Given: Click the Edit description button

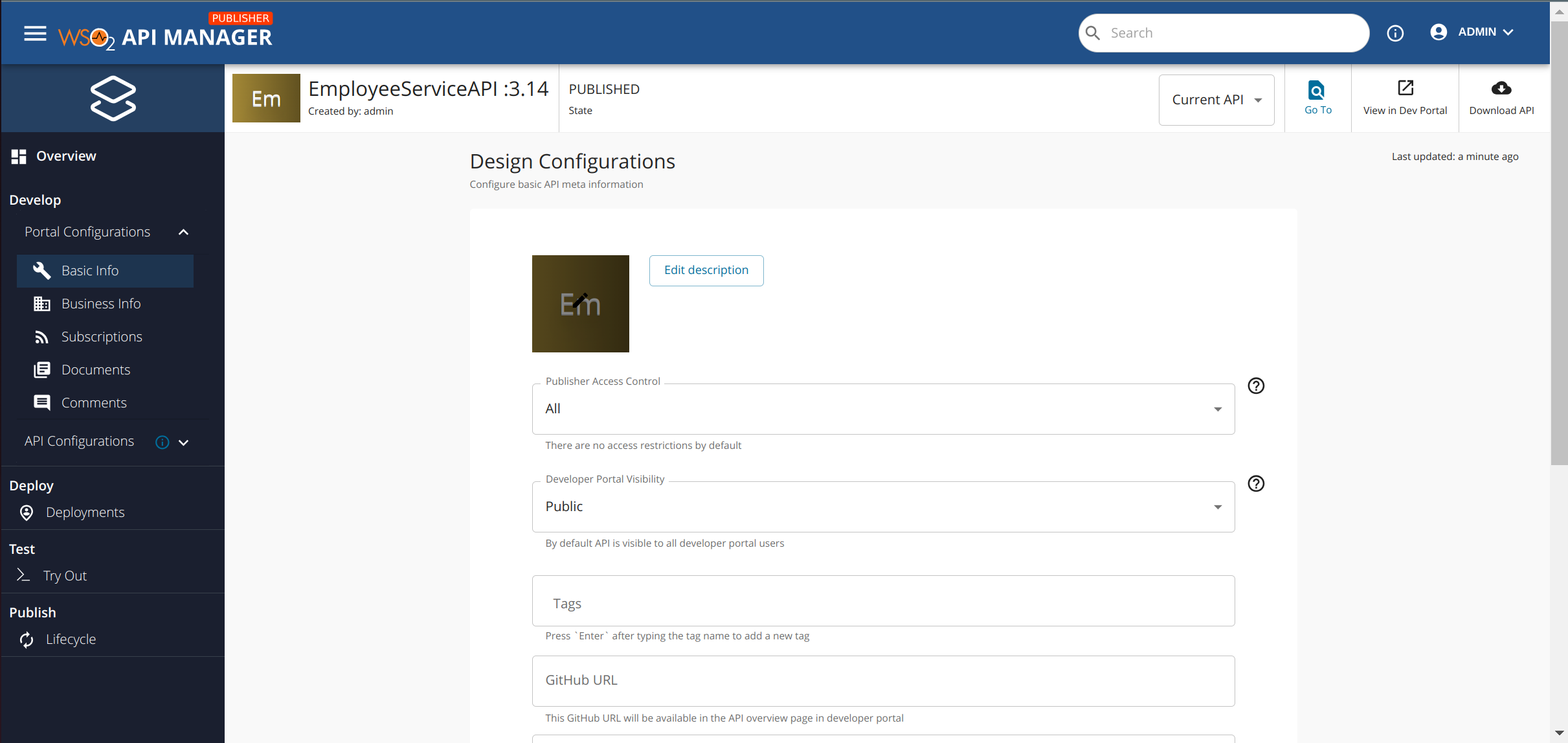Looking at the screenshot, I should point(706,270).
